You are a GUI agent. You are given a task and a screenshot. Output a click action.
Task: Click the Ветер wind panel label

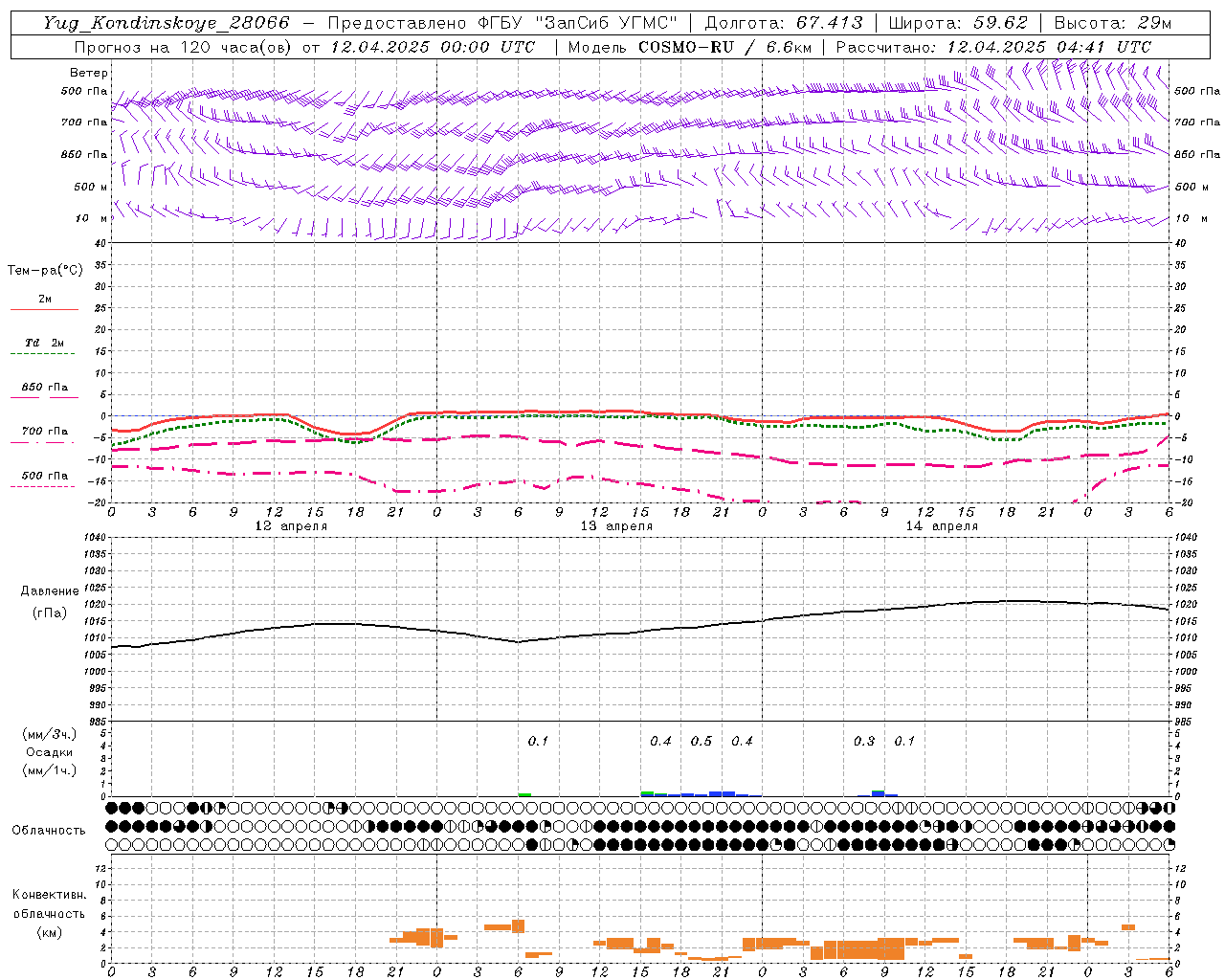pyautogui.click(x=89, y=73)
